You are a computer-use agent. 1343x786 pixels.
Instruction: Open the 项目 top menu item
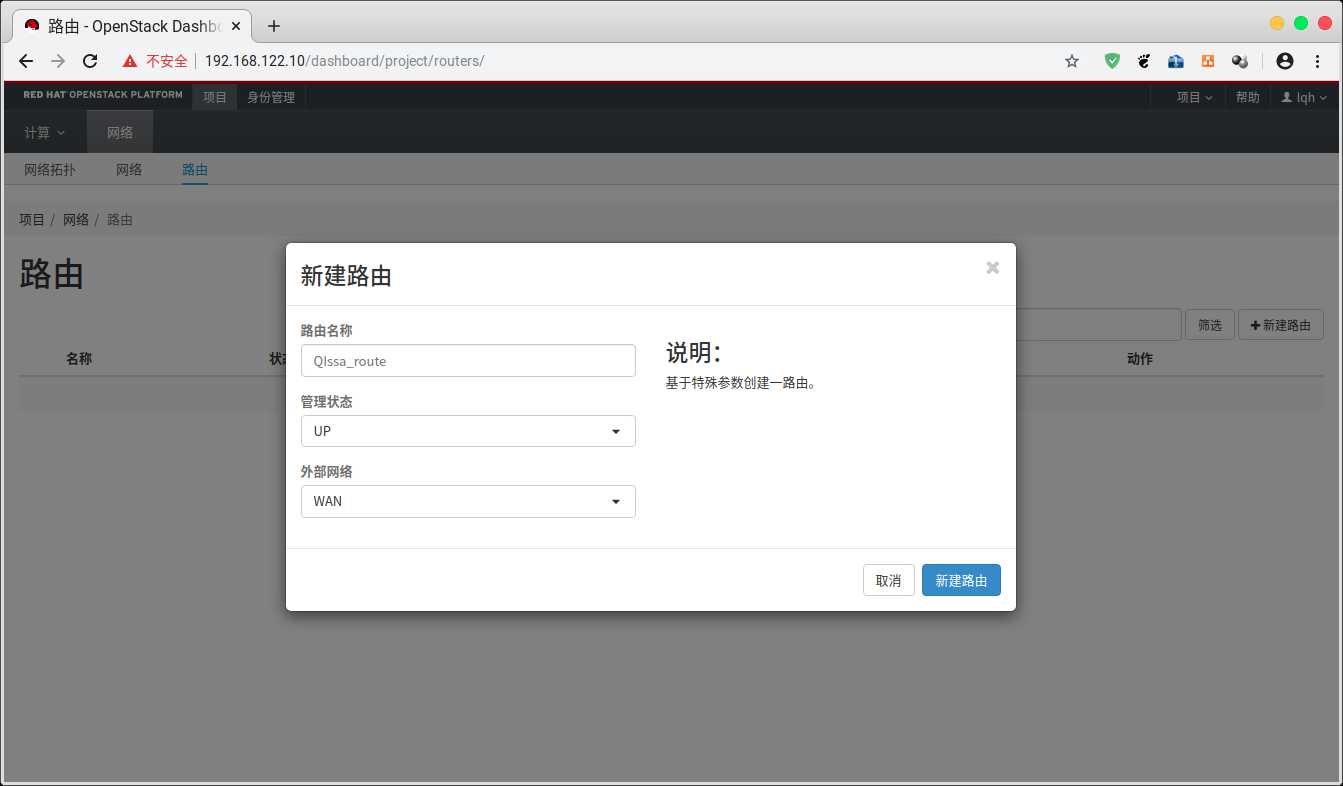pyautogui.click(x=215, y=97)
